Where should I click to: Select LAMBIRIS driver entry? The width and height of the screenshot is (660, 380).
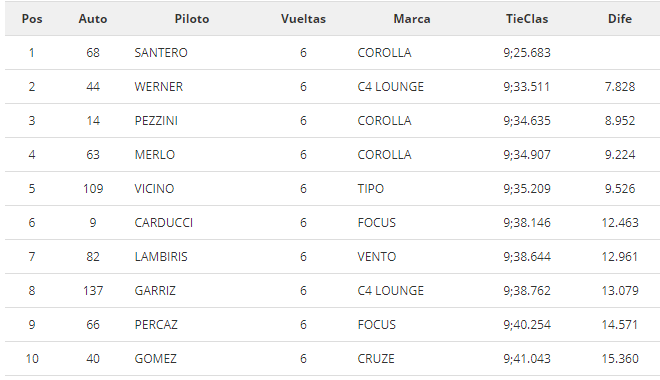tap(161, 257)
